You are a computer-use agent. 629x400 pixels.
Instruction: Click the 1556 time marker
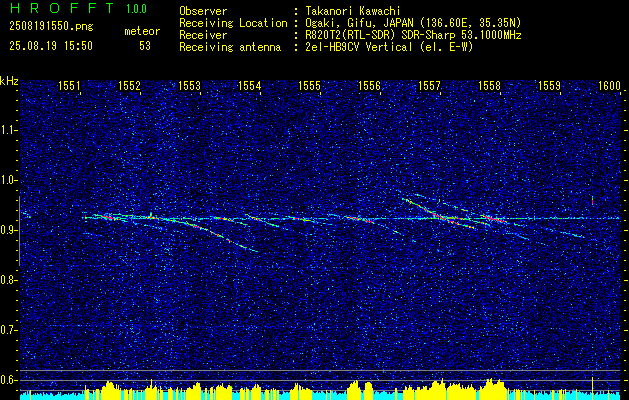(x=369, y=85)
